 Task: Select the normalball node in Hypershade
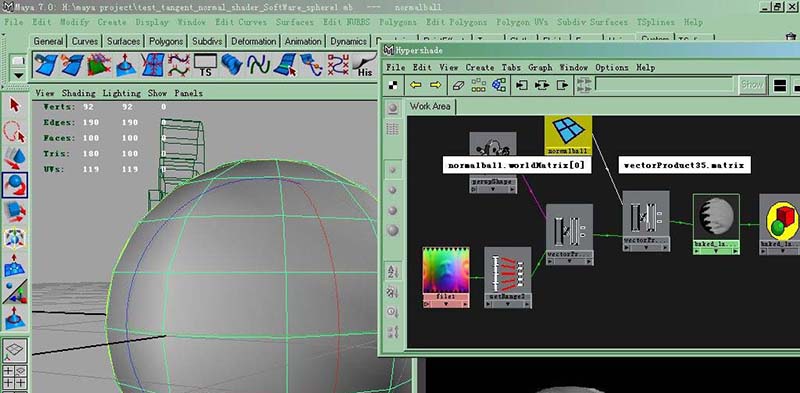pyautogui.click(x=568, y=135)
